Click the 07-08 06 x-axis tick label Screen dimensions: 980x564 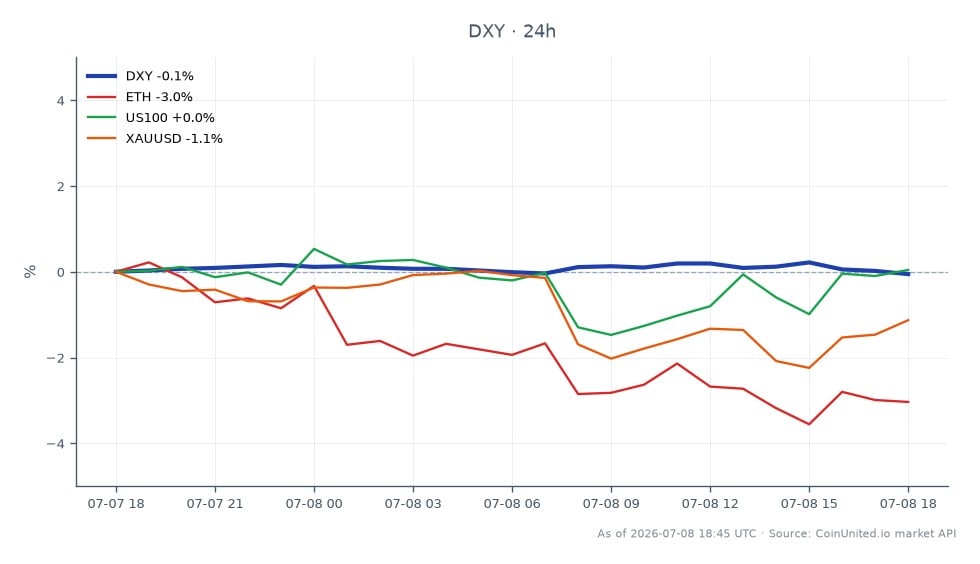coord(512,504)
